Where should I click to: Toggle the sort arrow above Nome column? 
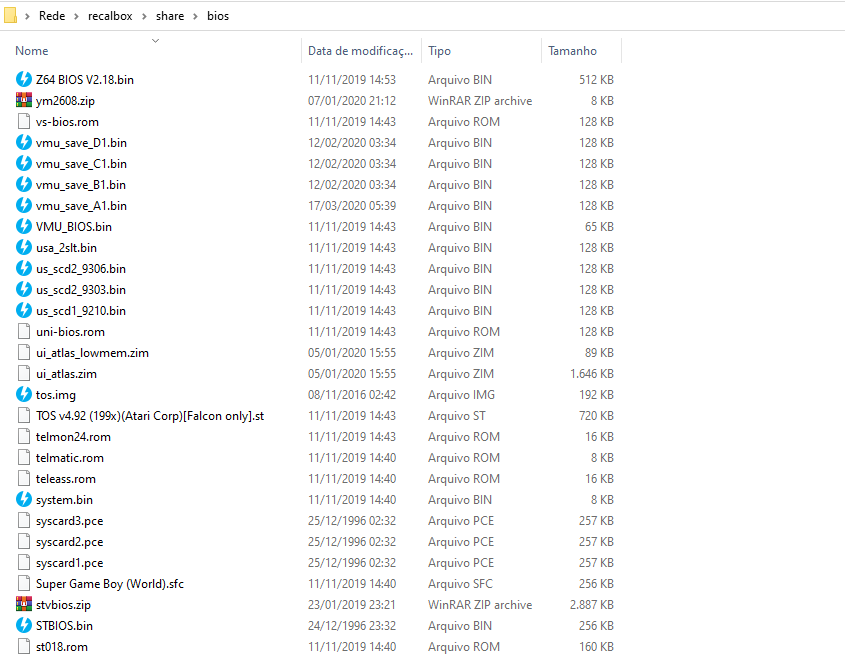click(155, 40)
